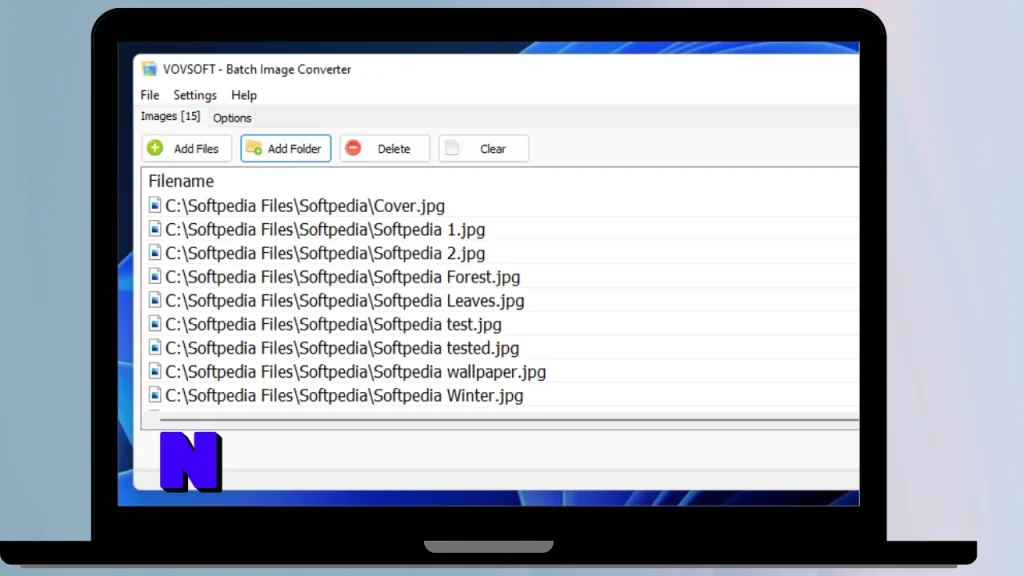
Task: Open the Help menu
Action: coord(244,95)
